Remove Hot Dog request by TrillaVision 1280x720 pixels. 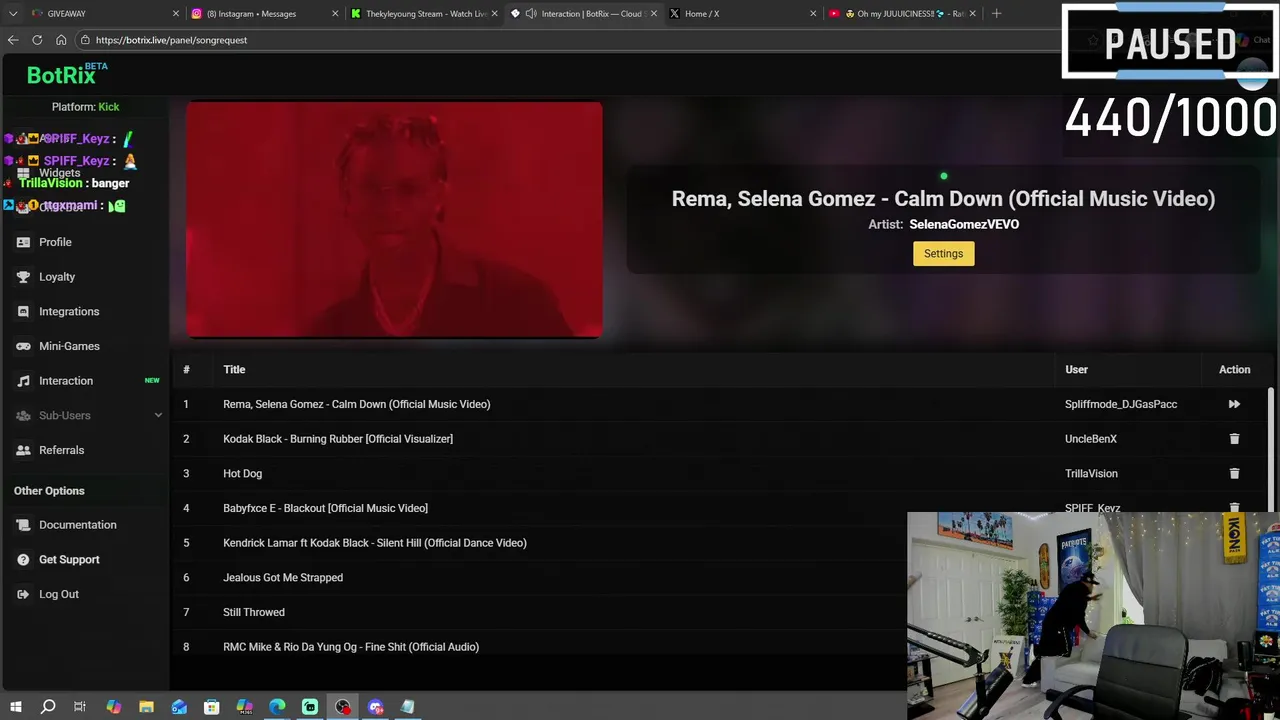point(1234,473)
